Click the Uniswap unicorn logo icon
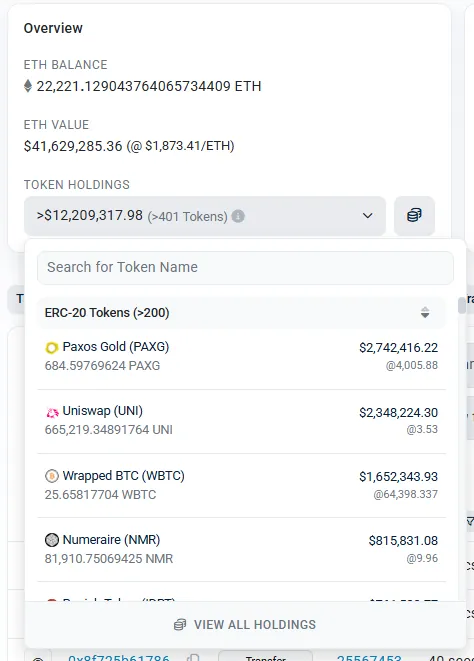The width and height of the screenshot is (474, 661). [x=52, y=412]
